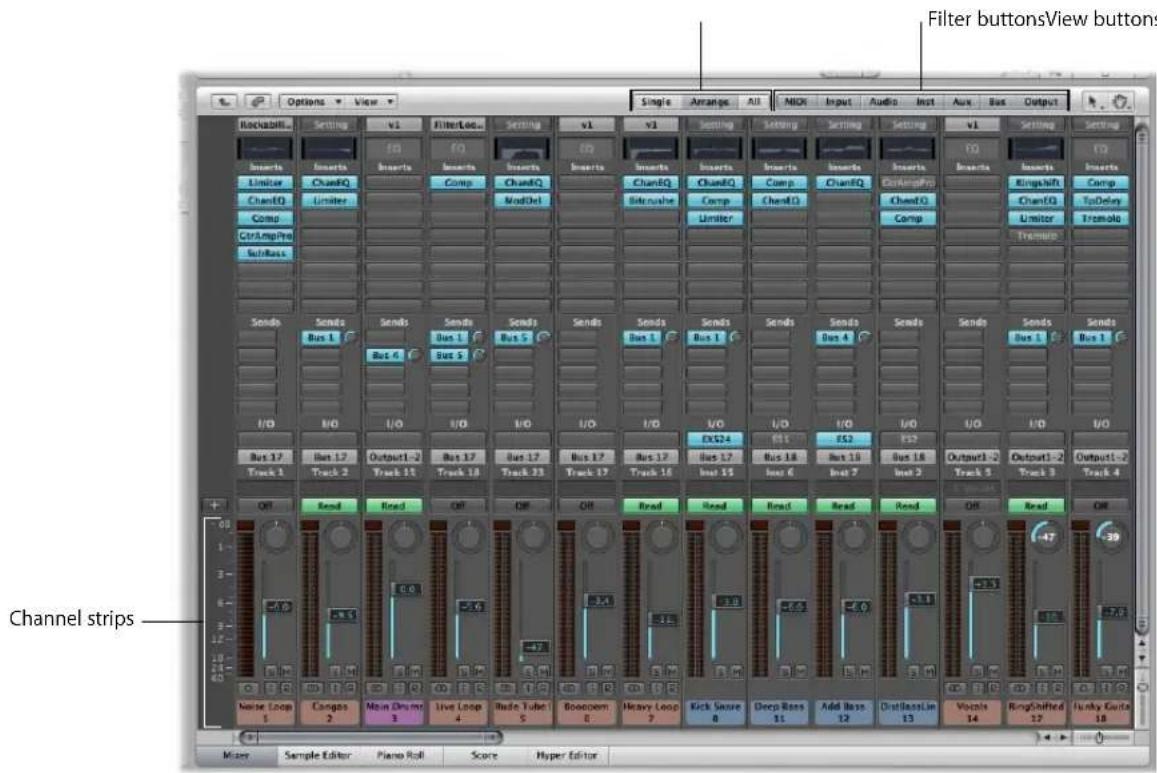This screenshot has height=773, width=1157.
Task: Click the format icon on Vocals strip
Action: point(955,688)
